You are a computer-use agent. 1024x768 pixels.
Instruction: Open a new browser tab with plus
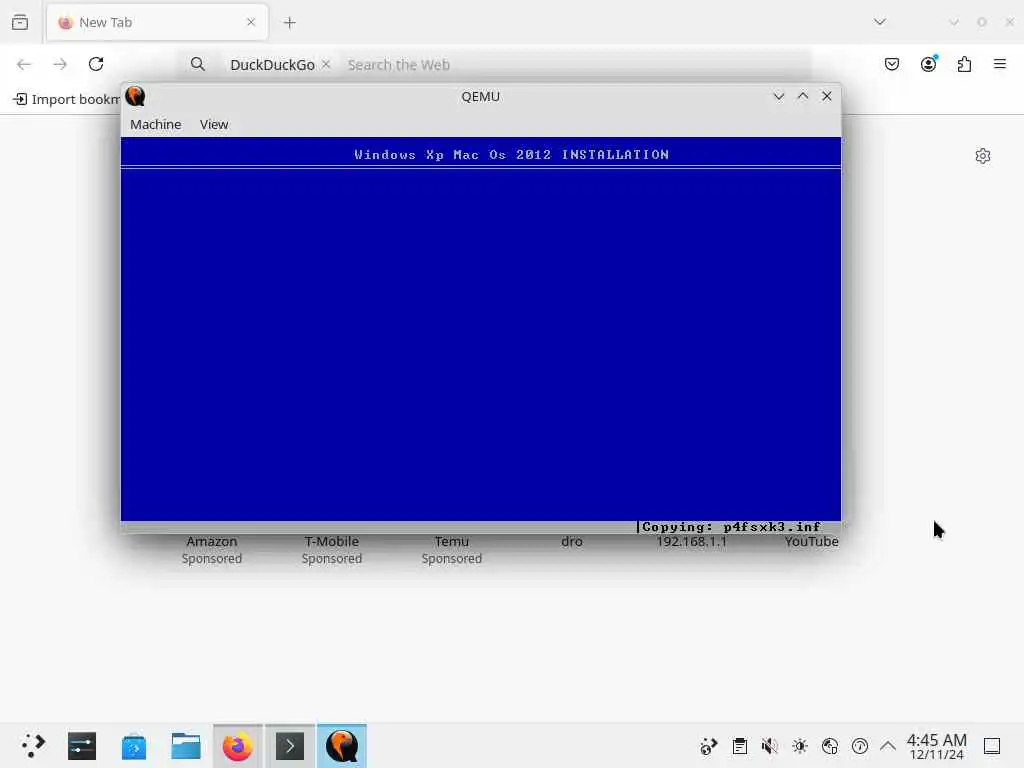point(290,23)
